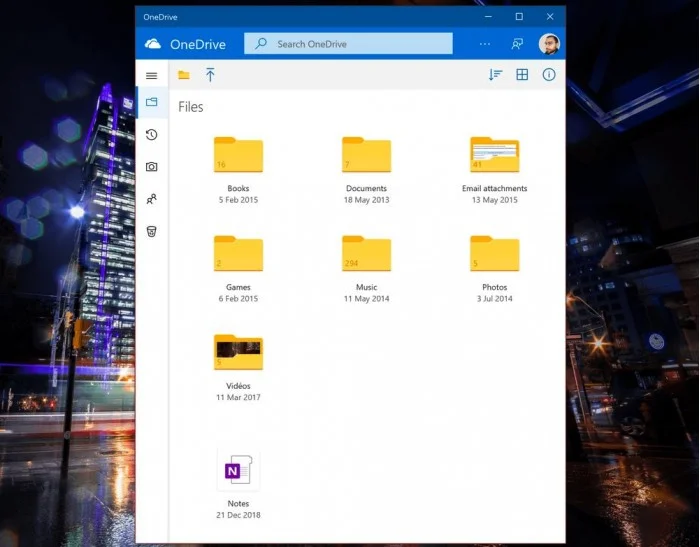The height and width of the screenshot is (547, 700).
Task: Close the OneDrive window
Action: click(x=550, y=17)
